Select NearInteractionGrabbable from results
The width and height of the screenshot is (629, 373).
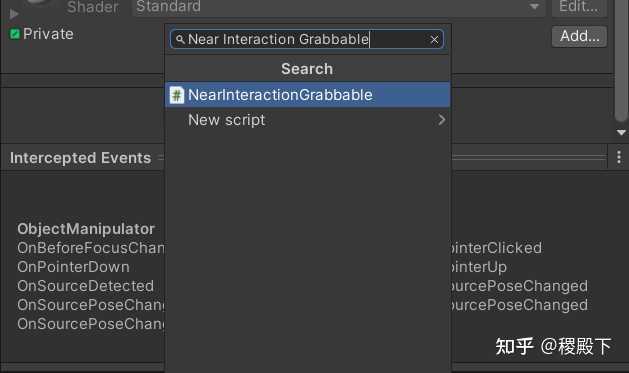click(307, 95)
